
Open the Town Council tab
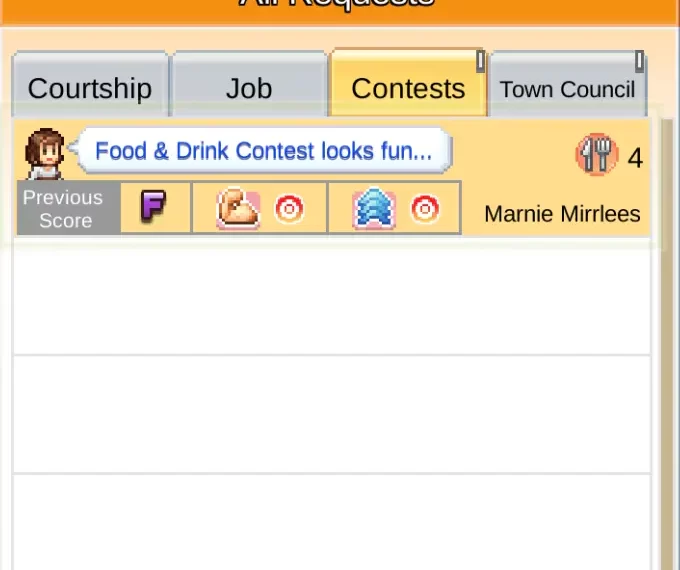[x=567, y=89]
